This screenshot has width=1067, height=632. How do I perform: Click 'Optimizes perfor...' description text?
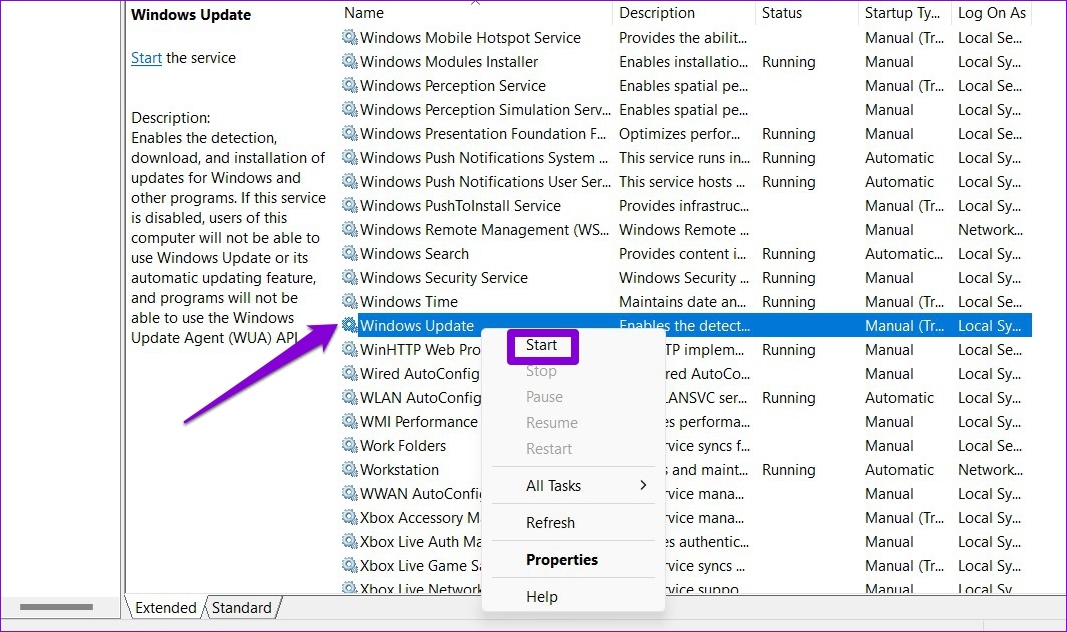pyautogui.click(x=679, y=134)
